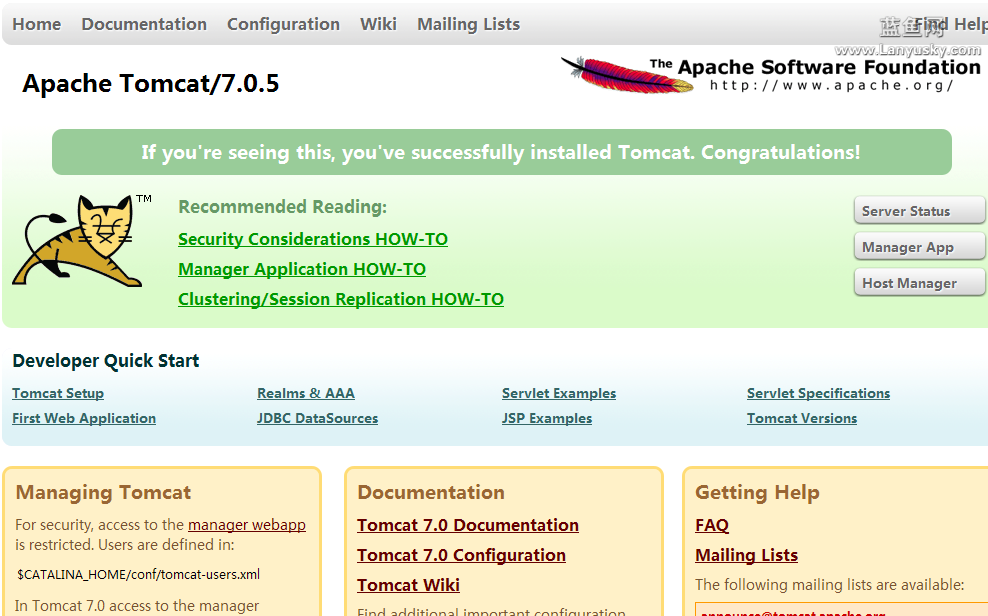Open Find Help in the navigation bar
This screenshot has width=988, height=616.
951,24
